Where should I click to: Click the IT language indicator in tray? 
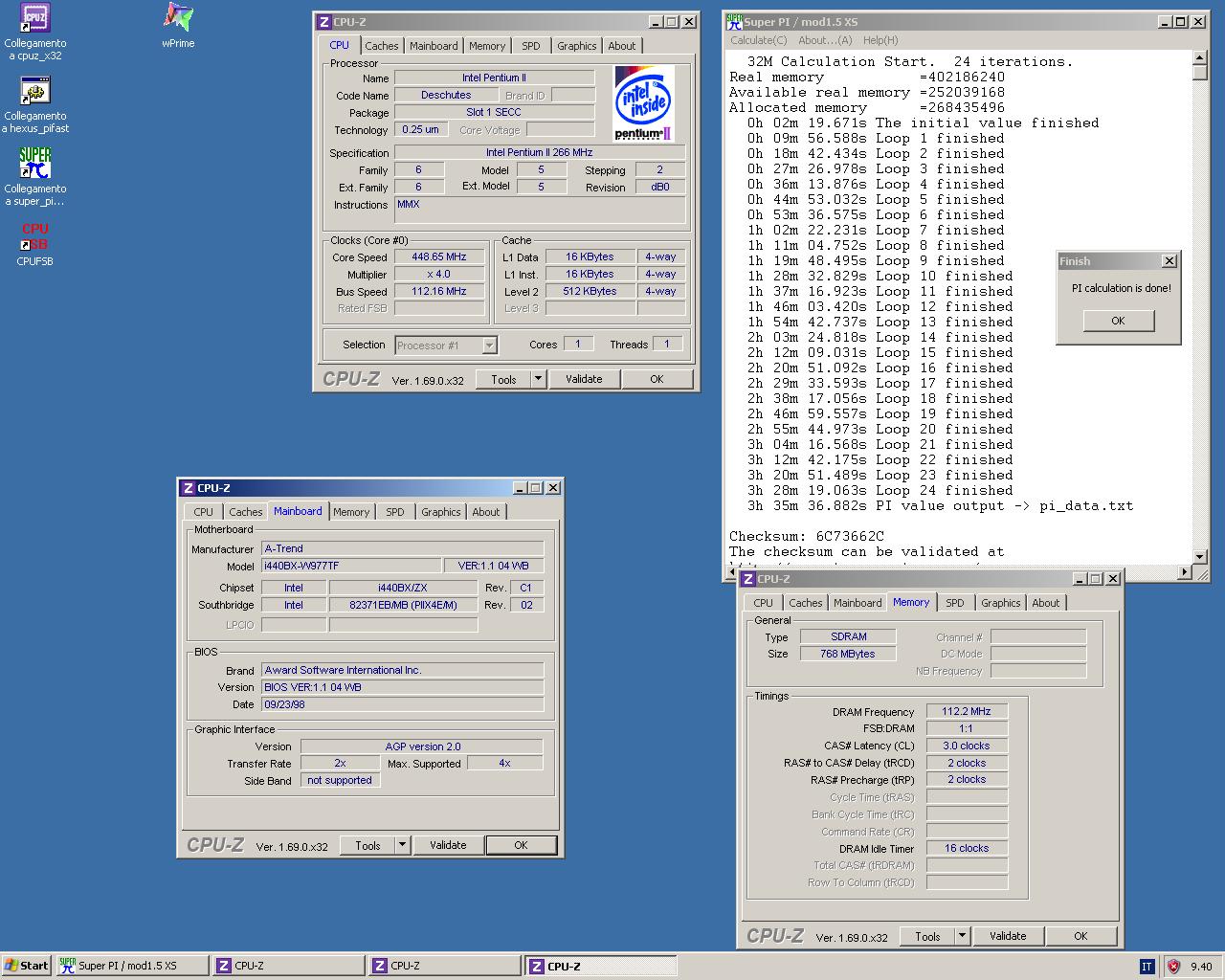coord(1147,967)
